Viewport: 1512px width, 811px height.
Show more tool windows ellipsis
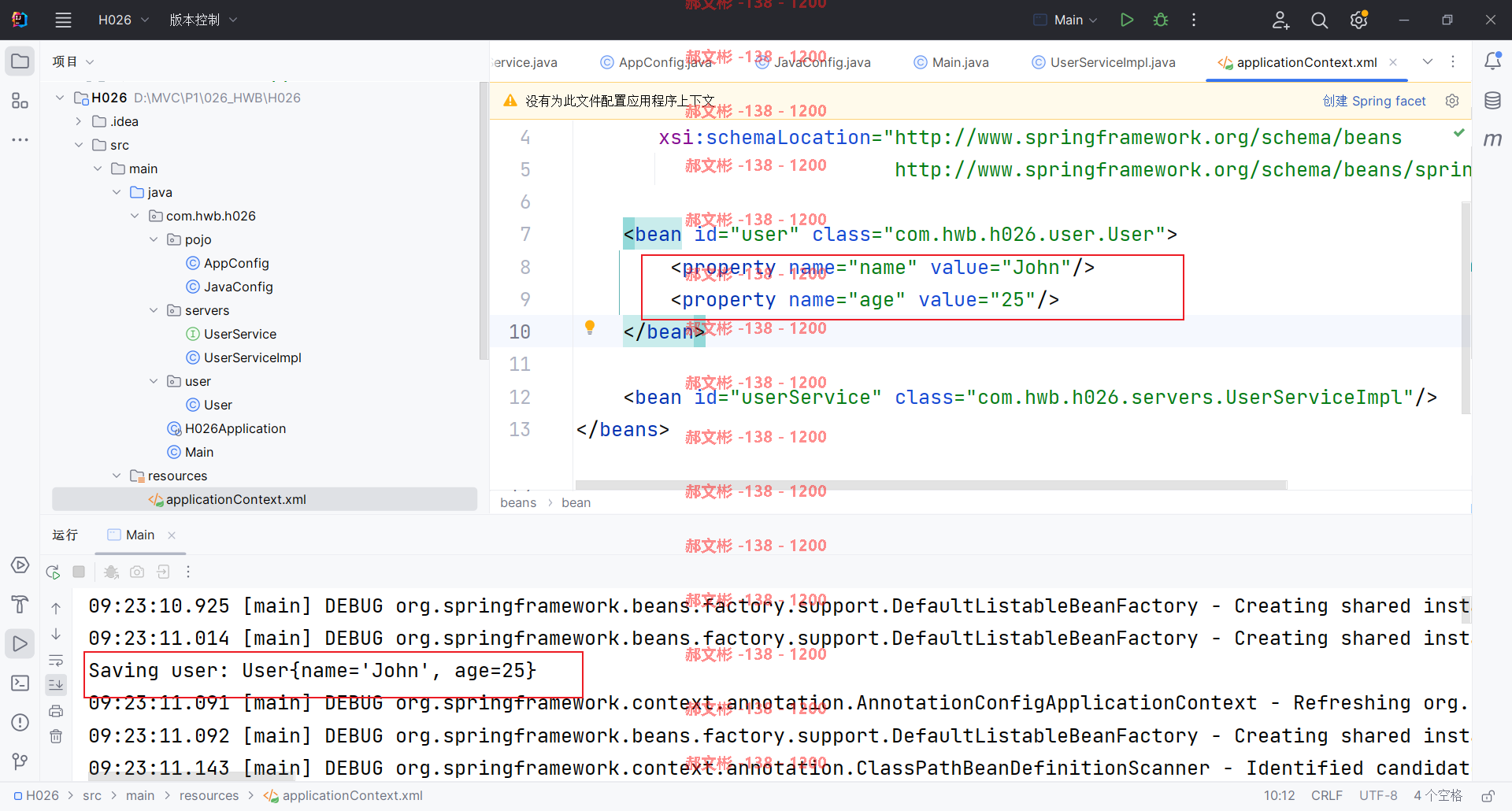point(20,139)
